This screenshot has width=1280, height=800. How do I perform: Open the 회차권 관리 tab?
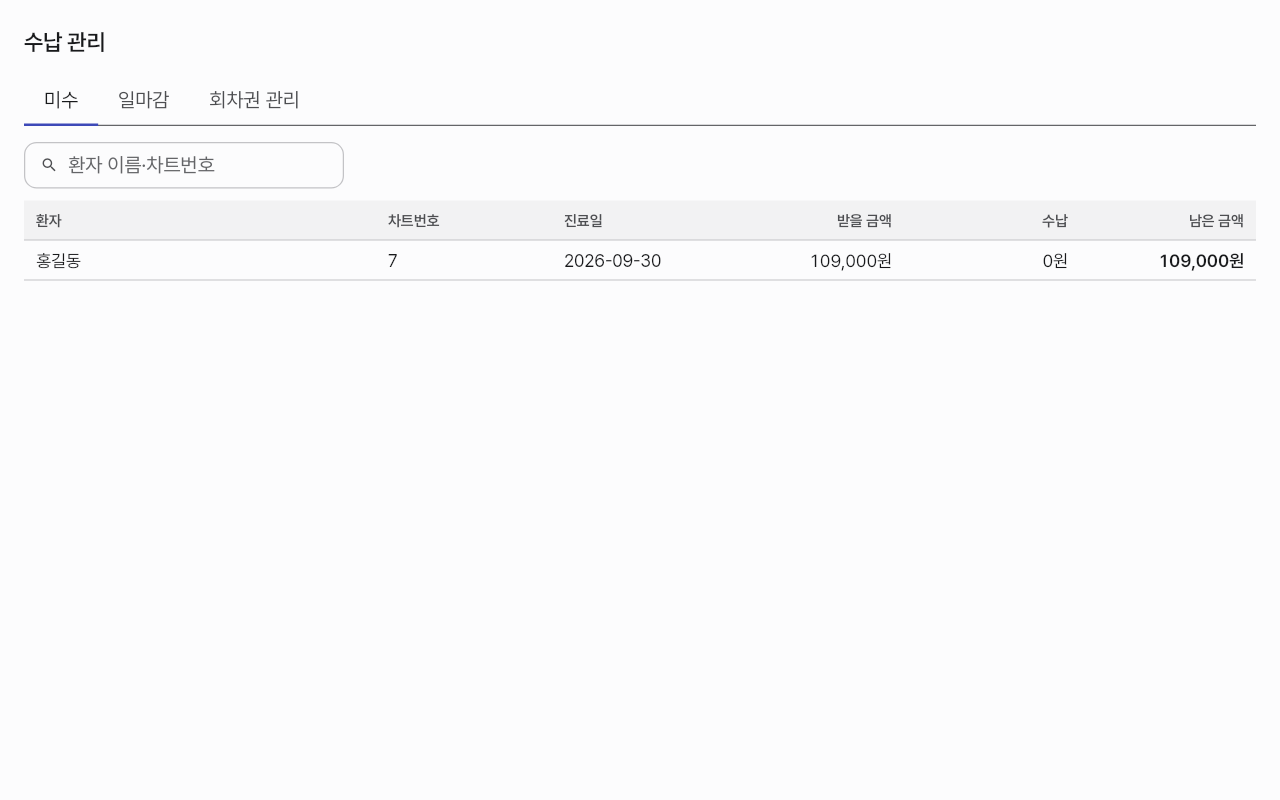(x=254, y=100)
